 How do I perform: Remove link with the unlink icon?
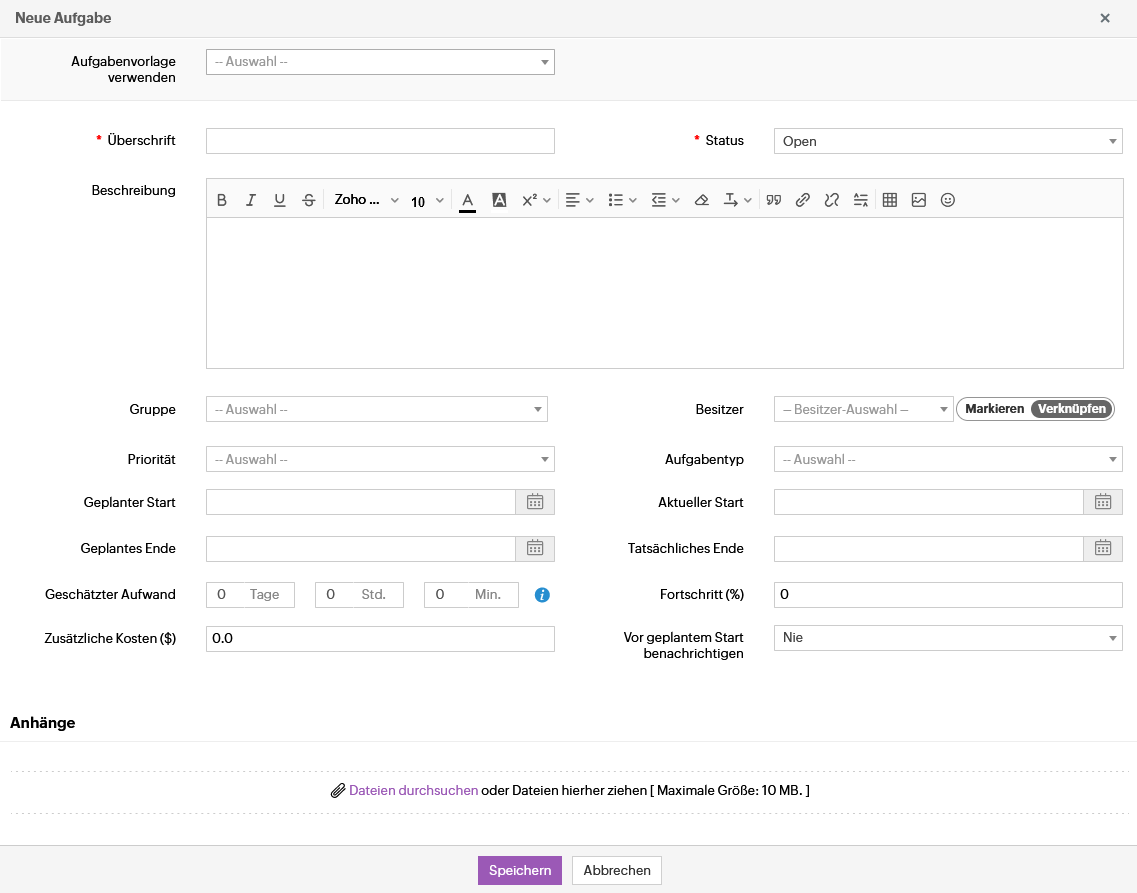[832, 200]
